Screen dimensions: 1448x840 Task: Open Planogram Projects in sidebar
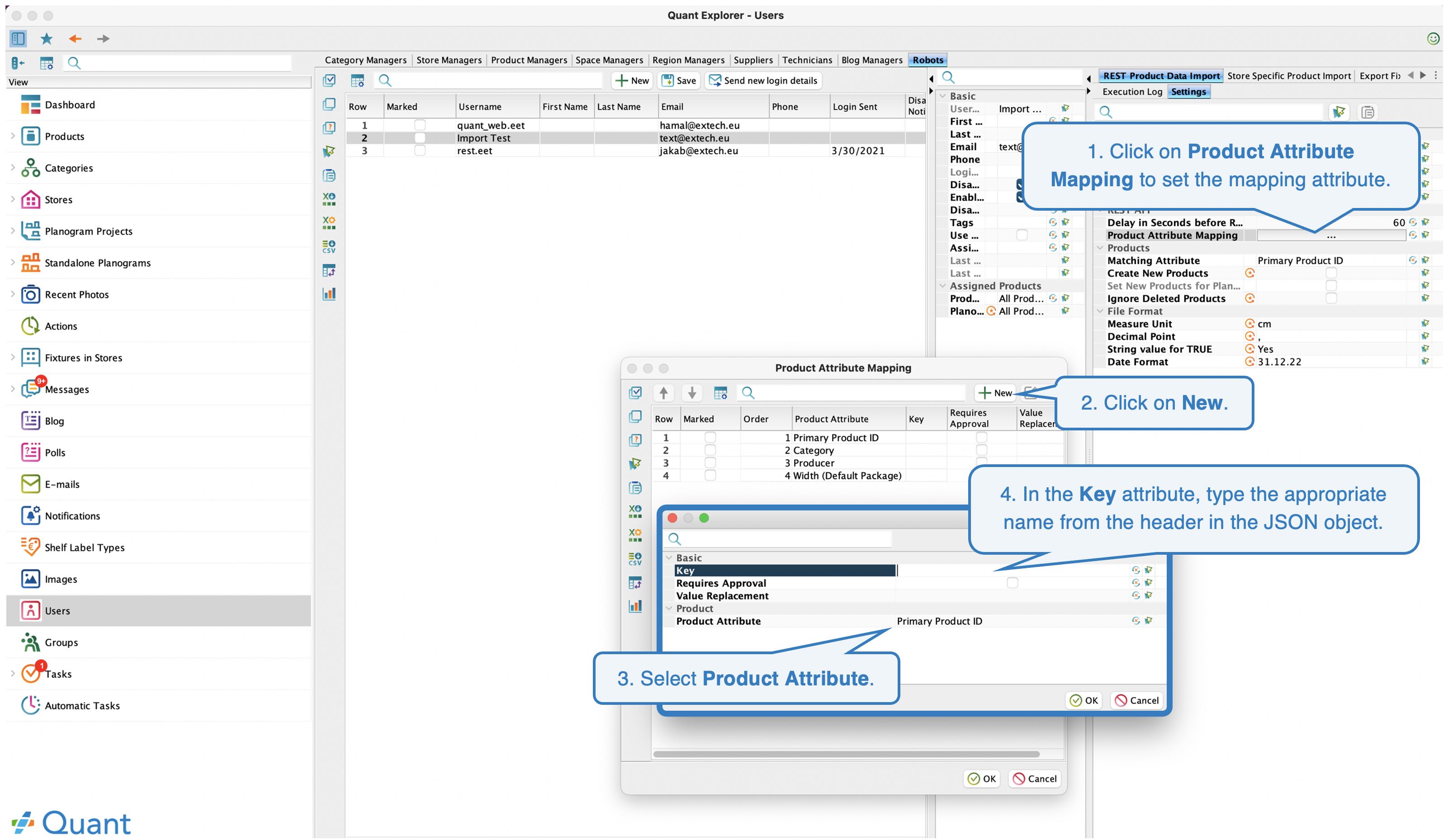88,231
